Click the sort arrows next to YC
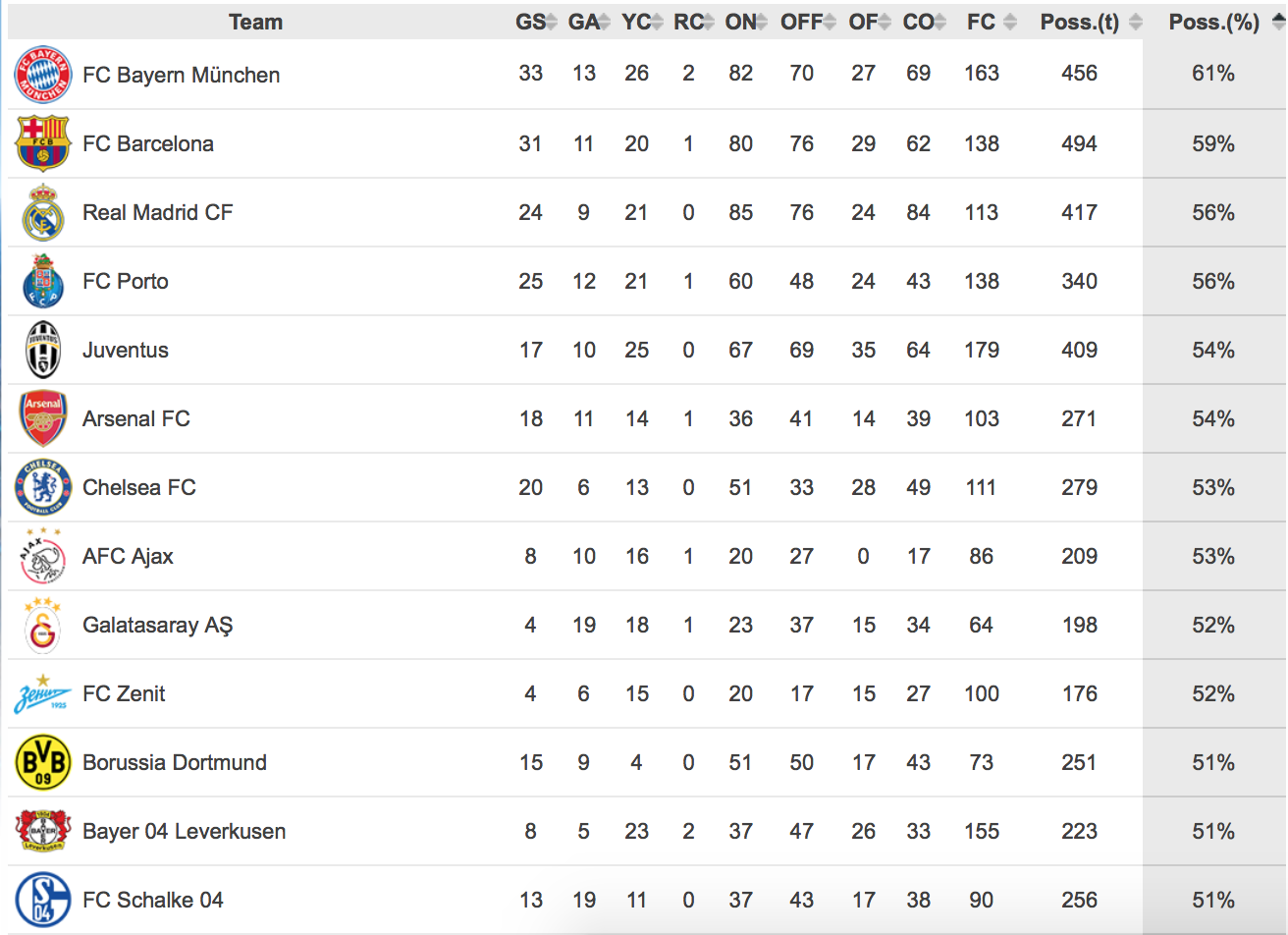 coord(658,23)
